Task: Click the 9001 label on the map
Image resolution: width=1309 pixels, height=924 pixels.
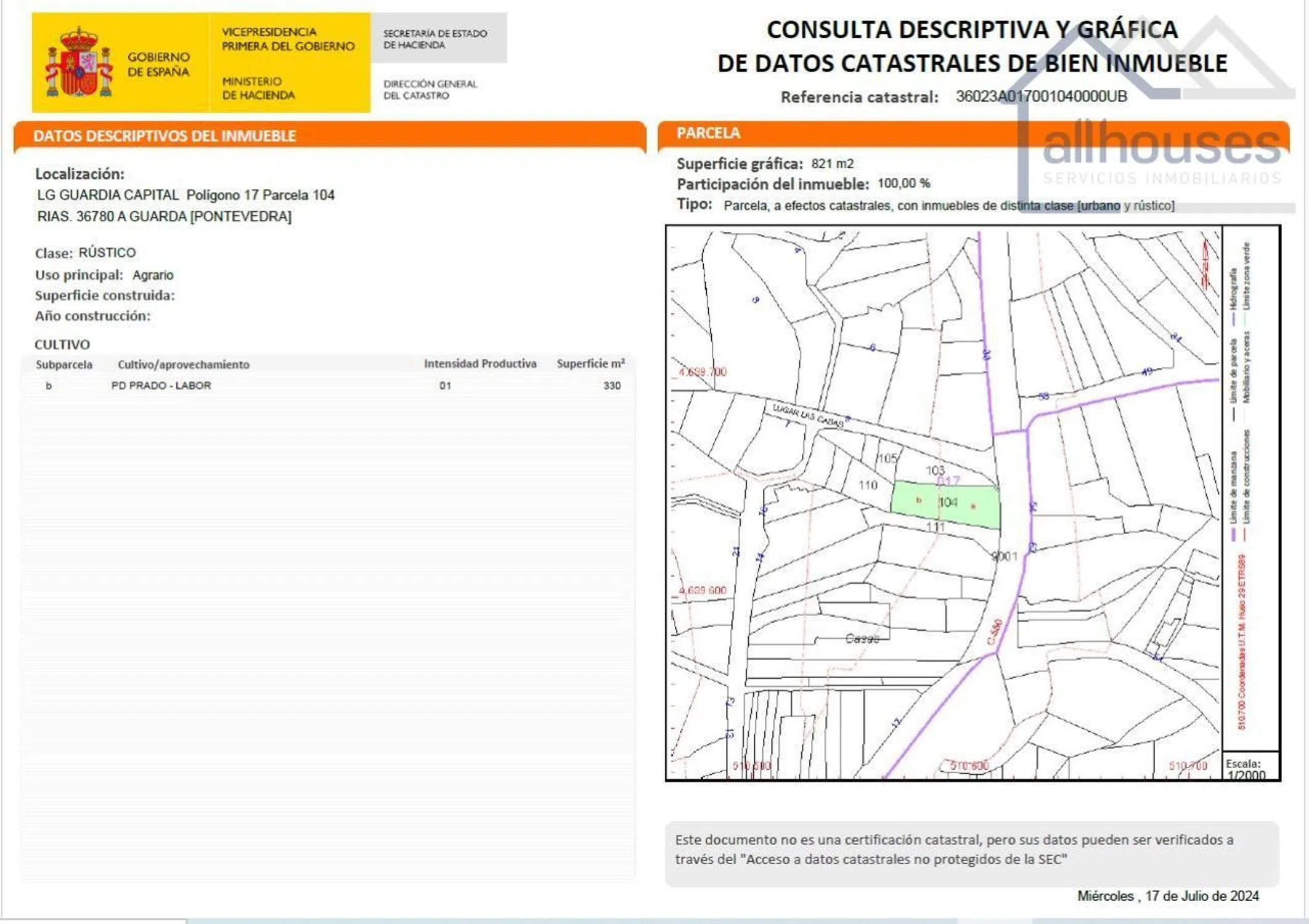Action: pyautogui.click(x=1004, y=556)
